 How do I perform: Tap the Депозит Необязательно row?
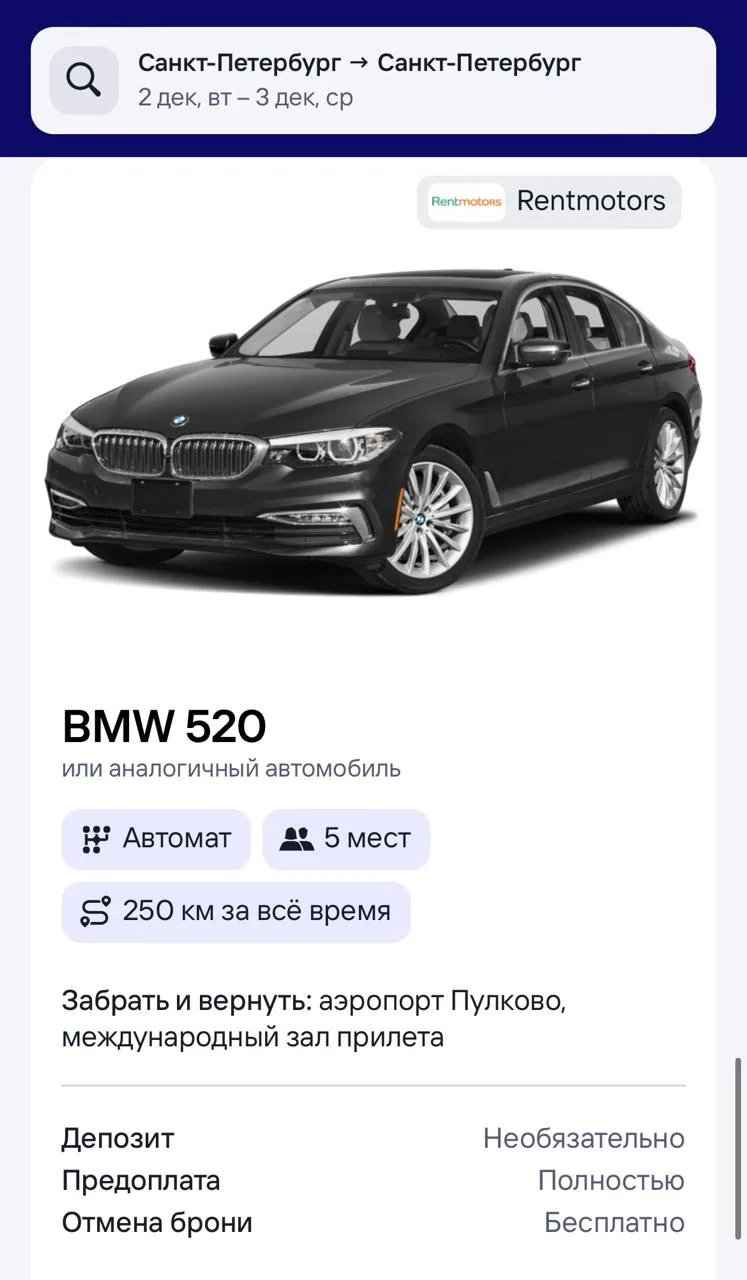point(373,1138)
